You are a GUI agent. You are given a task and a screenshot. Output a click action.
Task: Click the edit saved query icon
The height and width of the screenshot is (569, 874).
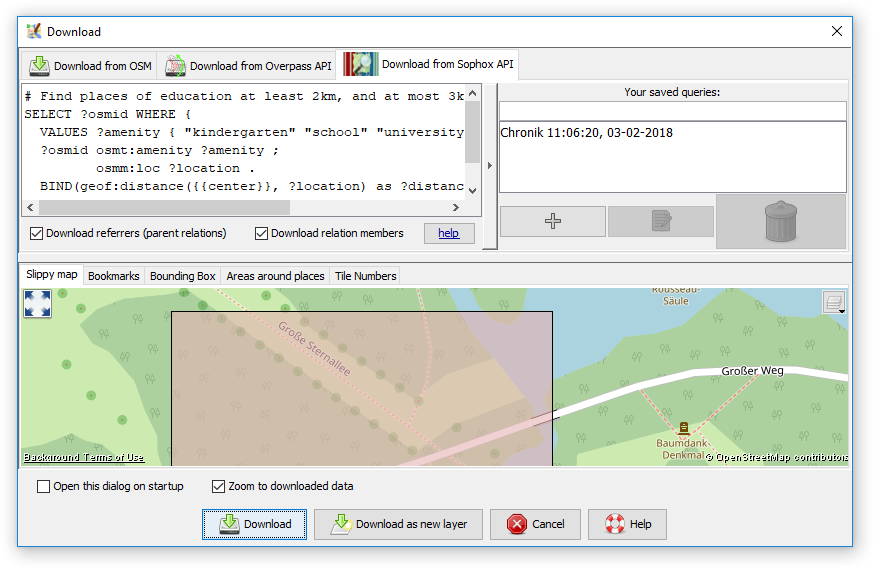(x=661, y=221)
